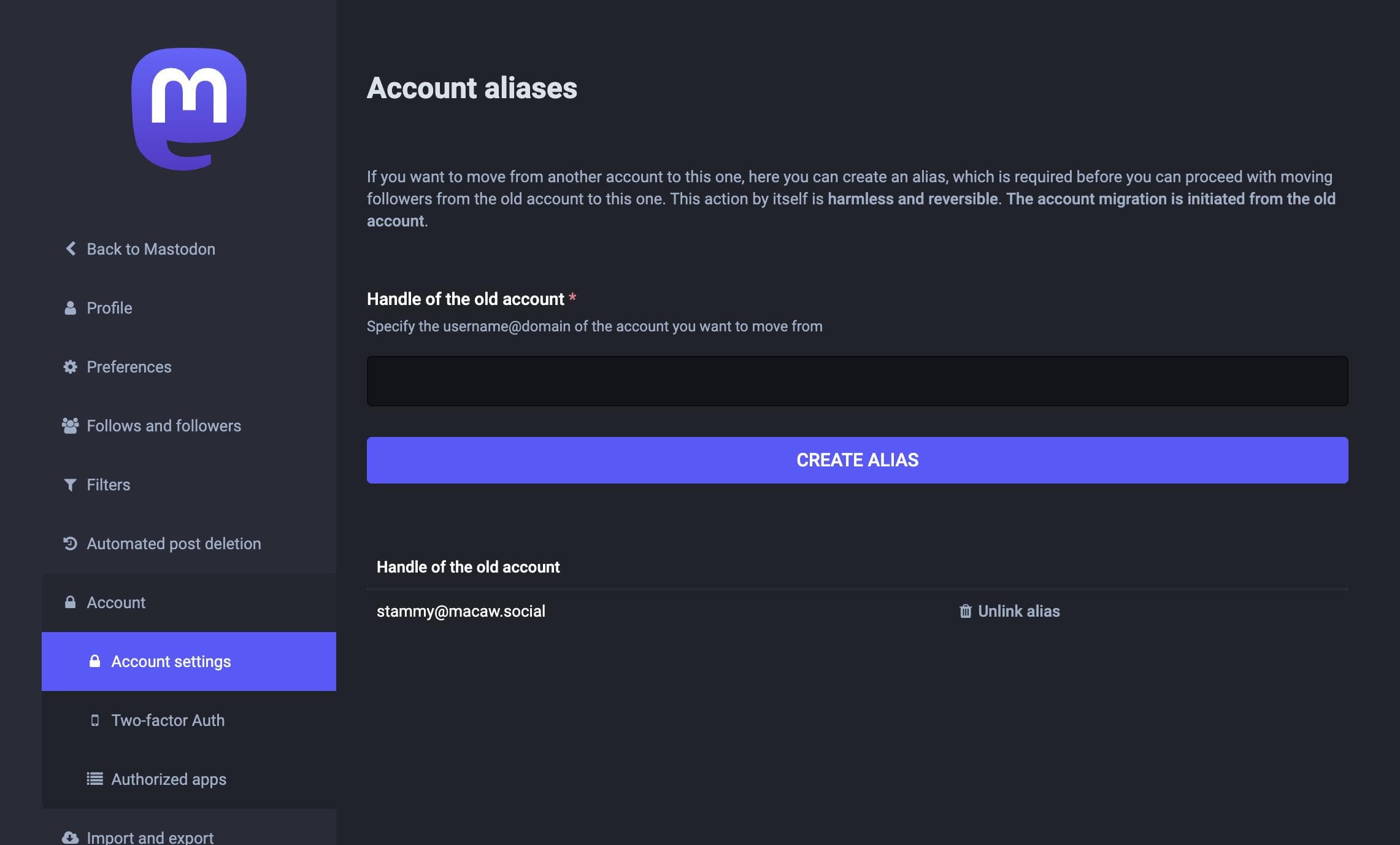Unlink the stammy@macaw.social alias
The image size is (1400, 845).
[1010, 611]
